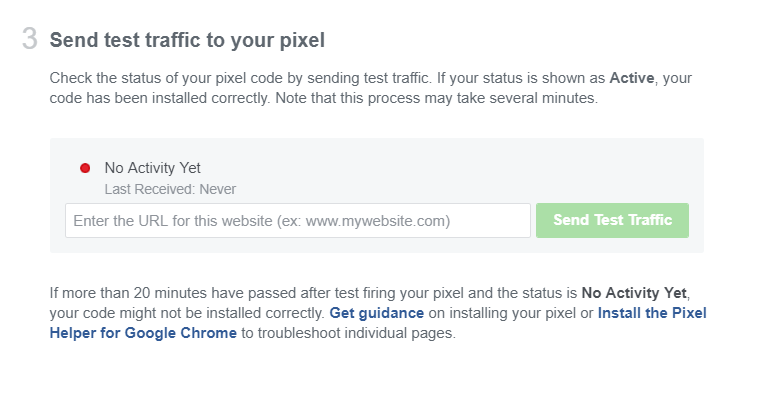Click code has been installed correctly text
The width and height of the screenshot is (767, 393).
tap(159, 98)
